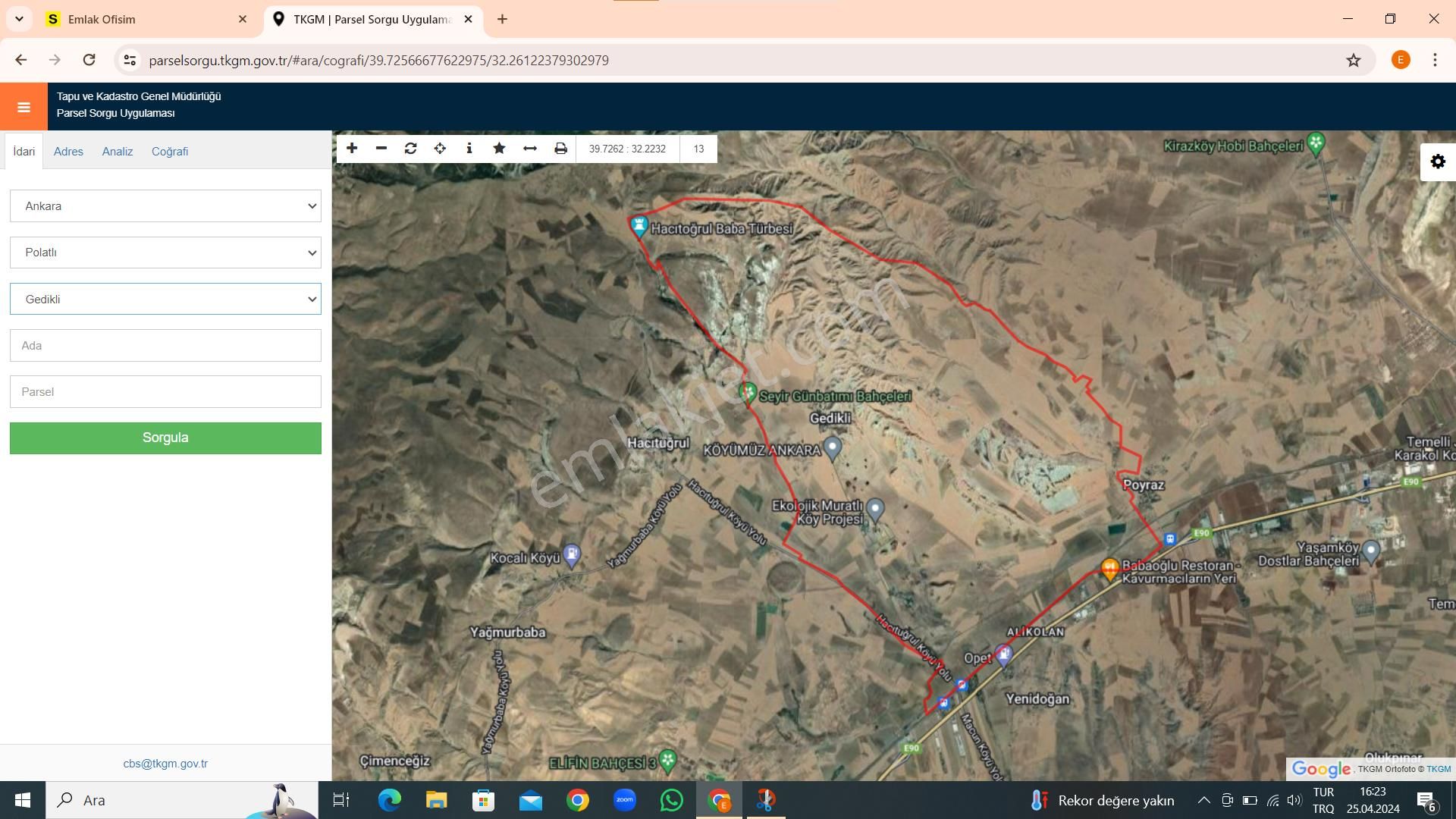Screen dimensions: 1456x819
Task: Open map settings gear panel
Action: point(1438,162)
